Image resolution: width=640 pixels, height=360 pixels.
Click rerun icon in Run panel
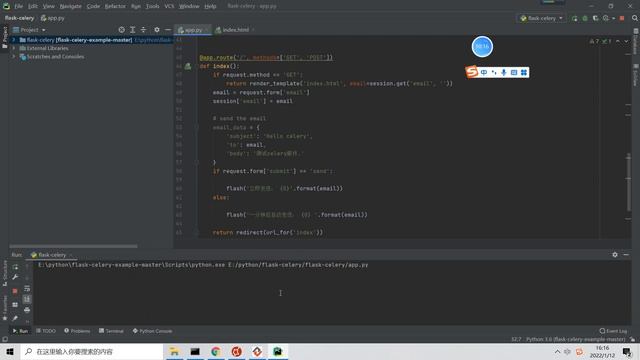[15, 267]
